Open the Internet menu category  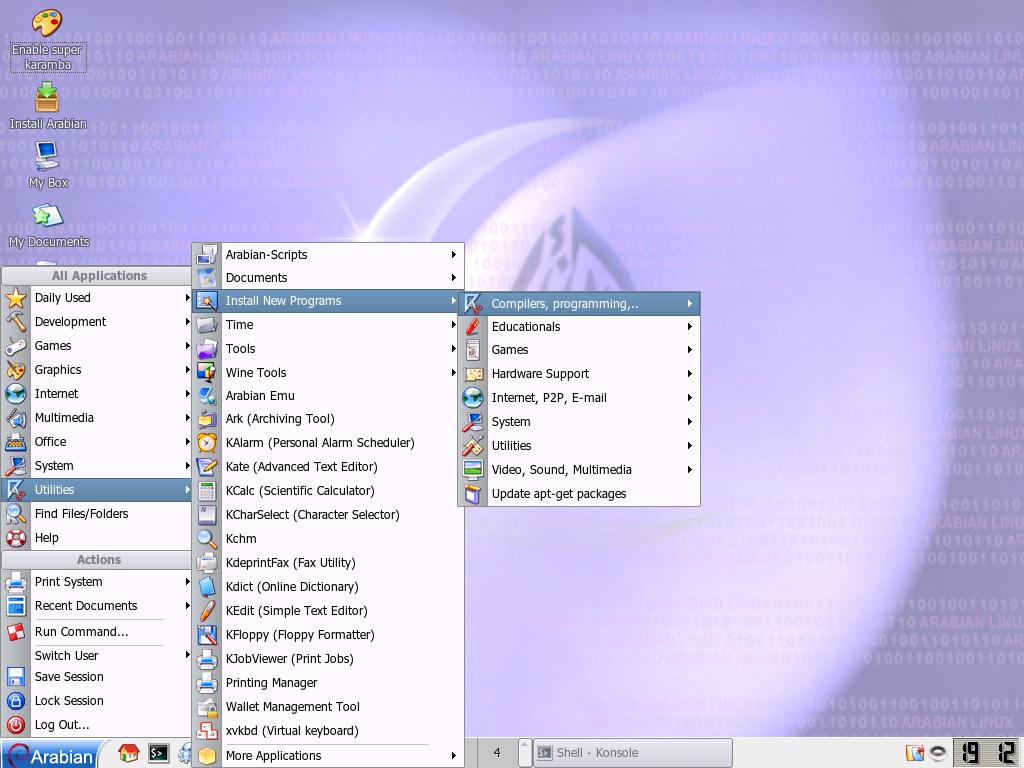click(97, 394)
